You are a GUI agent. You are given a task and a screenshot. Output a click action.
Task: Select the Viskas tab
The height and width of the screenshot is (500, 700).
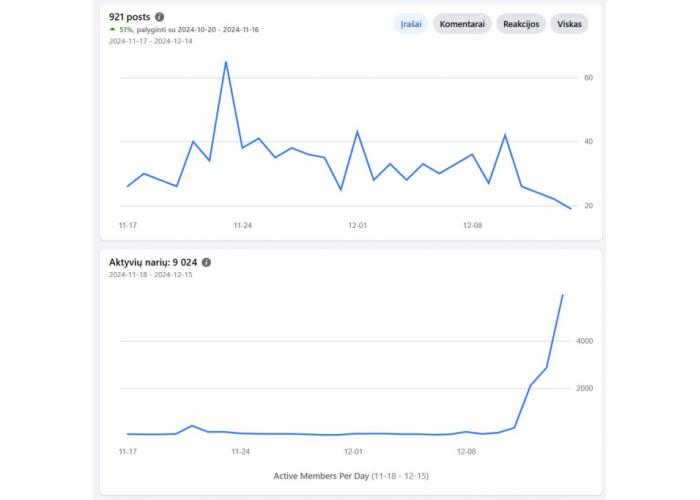click(x=570, y=24)
